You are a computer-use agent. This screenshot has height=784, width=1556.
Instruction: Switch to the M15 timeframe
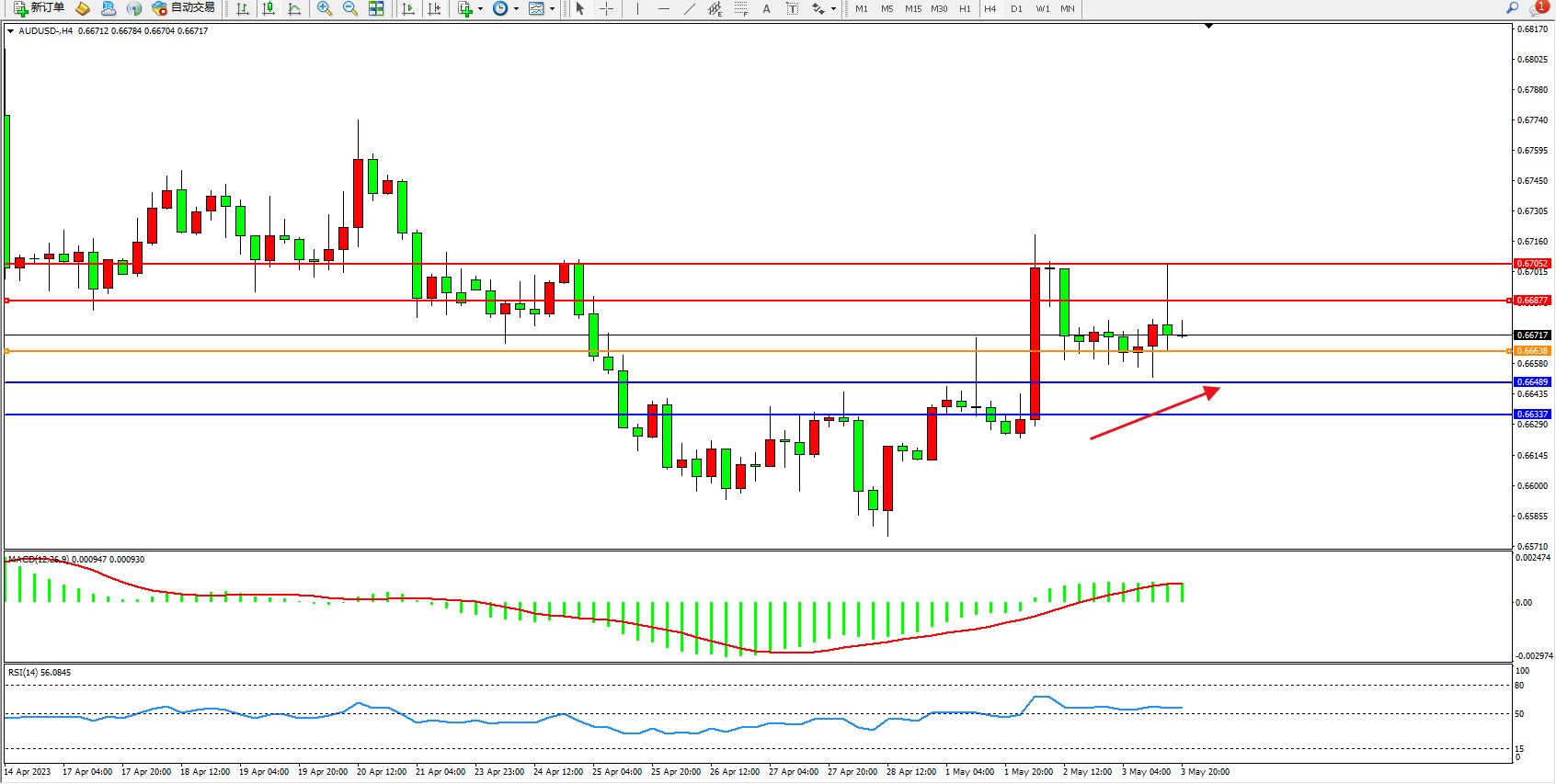(912, 8)
